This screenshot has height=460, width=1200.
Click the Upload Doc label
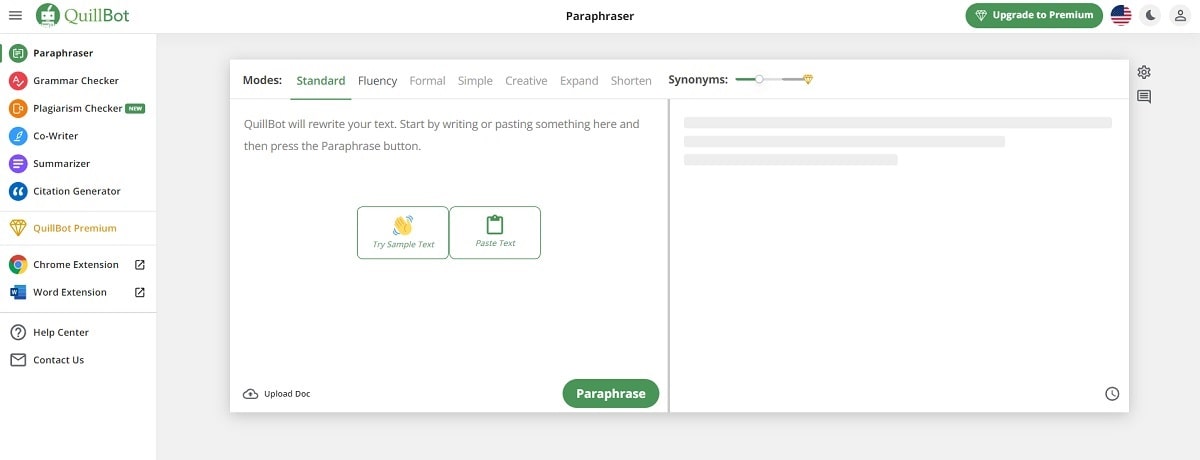[287, 394]
